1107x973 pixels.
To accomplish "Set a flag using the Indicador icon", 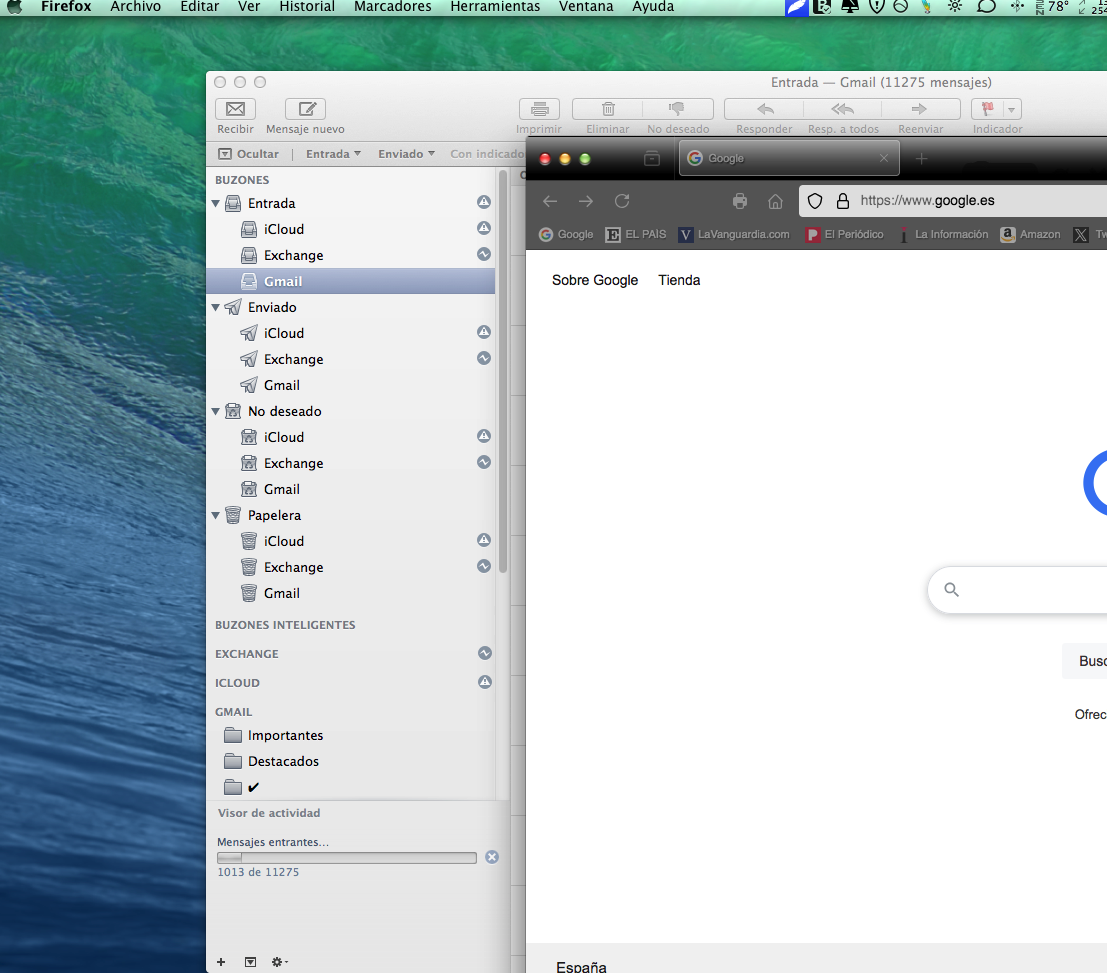I will coord(989,110).
